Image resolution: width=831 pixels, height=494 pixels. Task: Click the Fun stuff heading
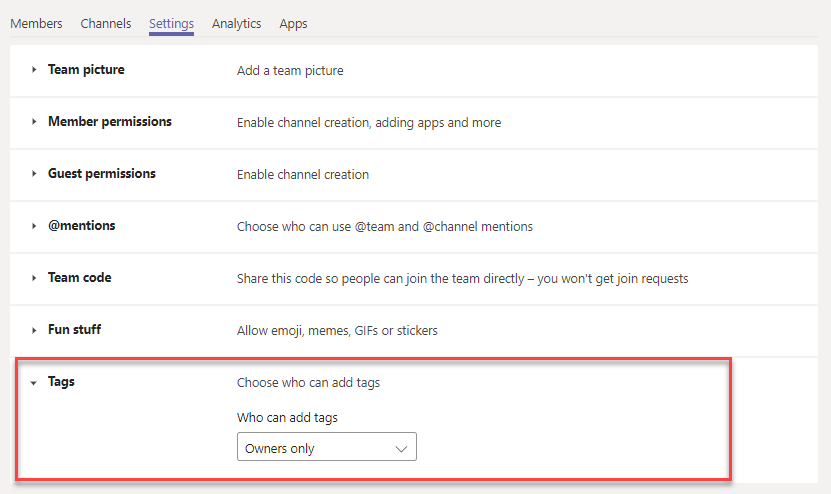click(x=74, y=329)
